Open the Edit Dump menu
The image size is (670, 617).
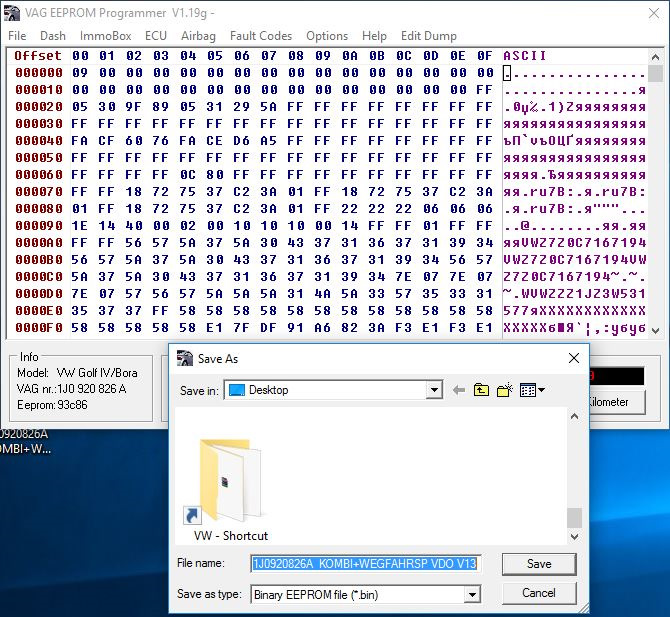pos(429,36)
